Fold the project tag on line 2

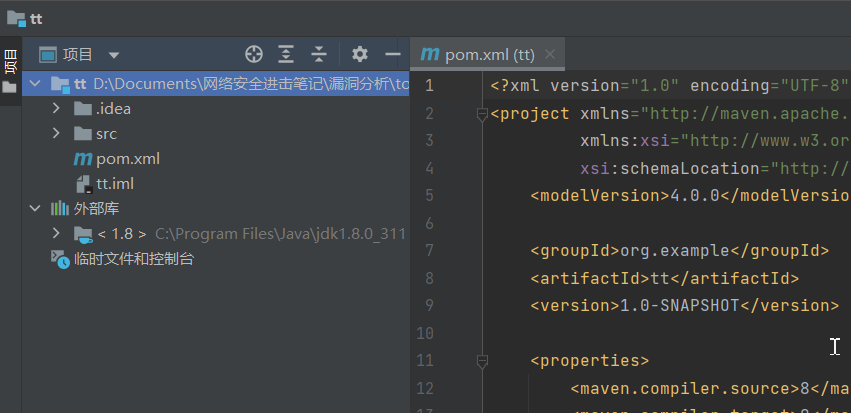(482, 115)
